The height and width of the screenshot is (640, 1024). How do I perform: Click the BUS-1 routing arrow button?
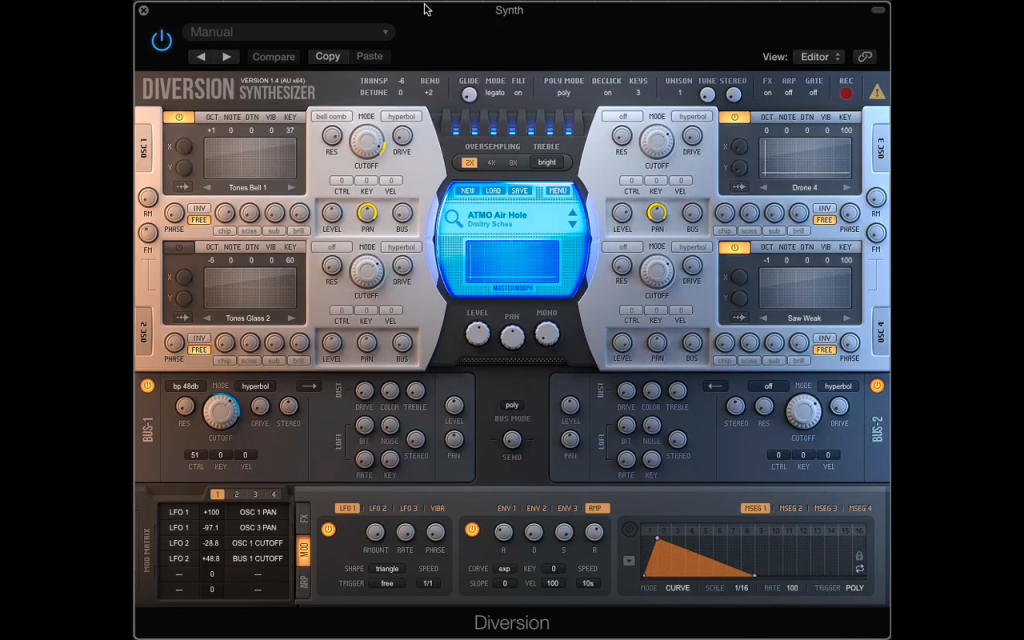coord(309,386)
